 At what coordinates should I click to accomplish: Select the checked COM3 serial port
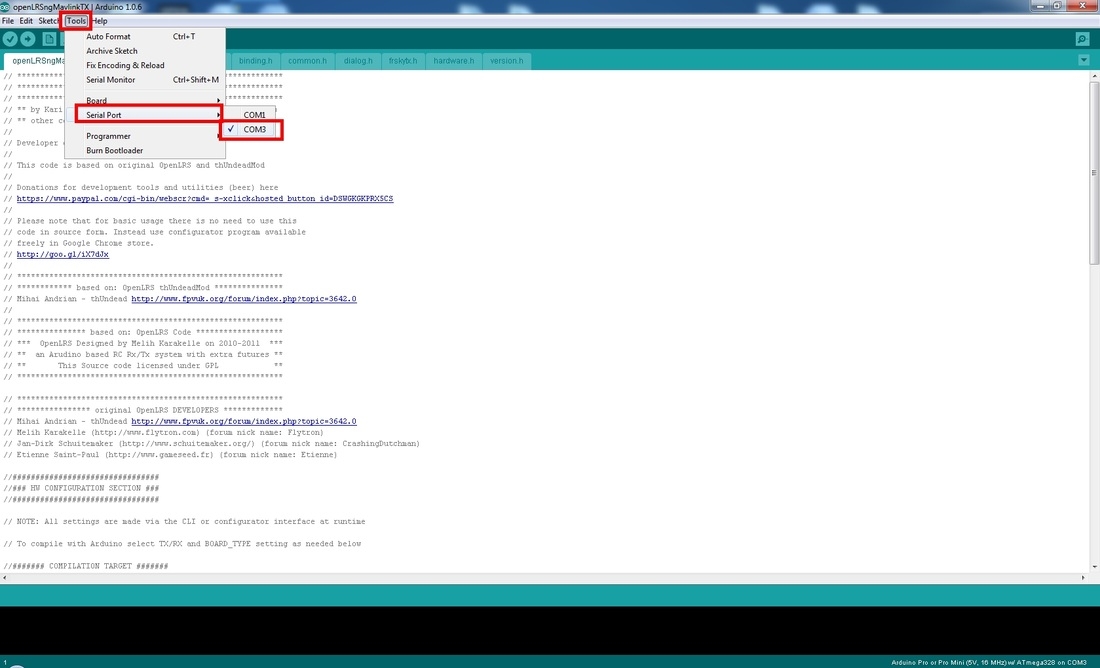(x=254, y=130)
